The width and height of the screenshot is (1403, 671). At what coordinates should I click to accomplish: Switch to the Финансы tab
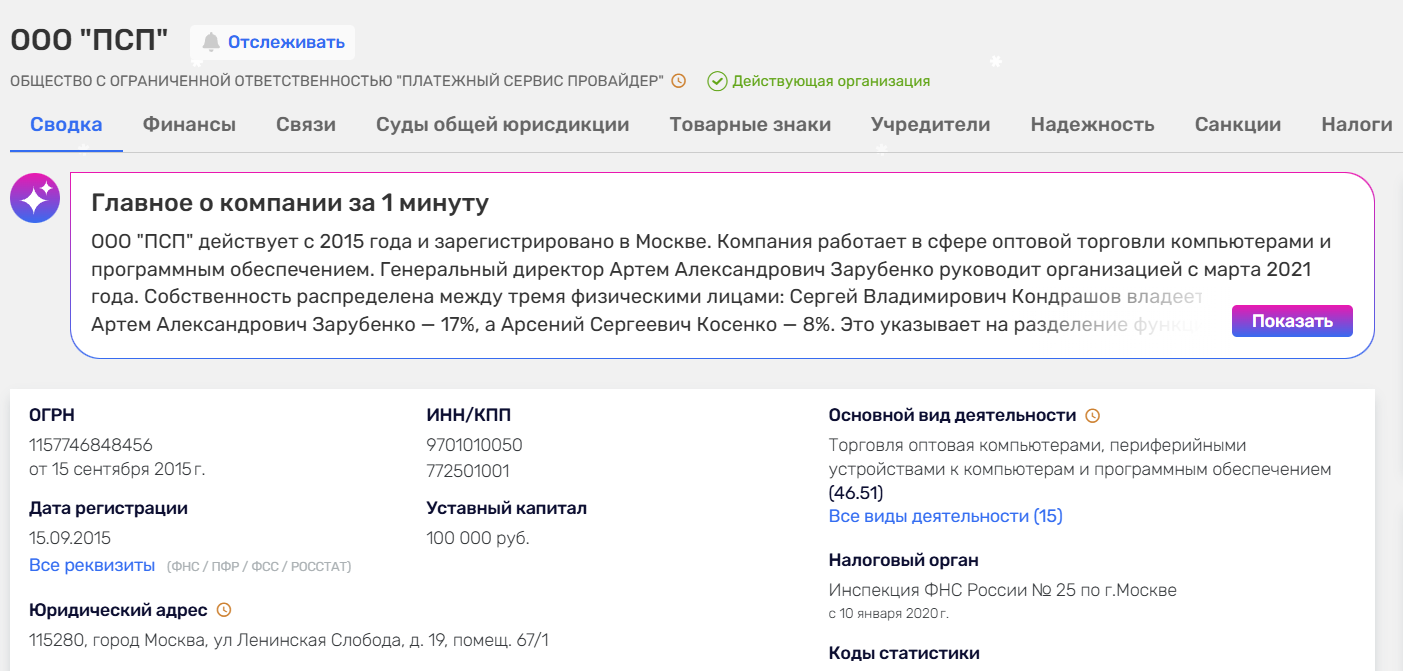pyautogui.click(x=189, y=125)
